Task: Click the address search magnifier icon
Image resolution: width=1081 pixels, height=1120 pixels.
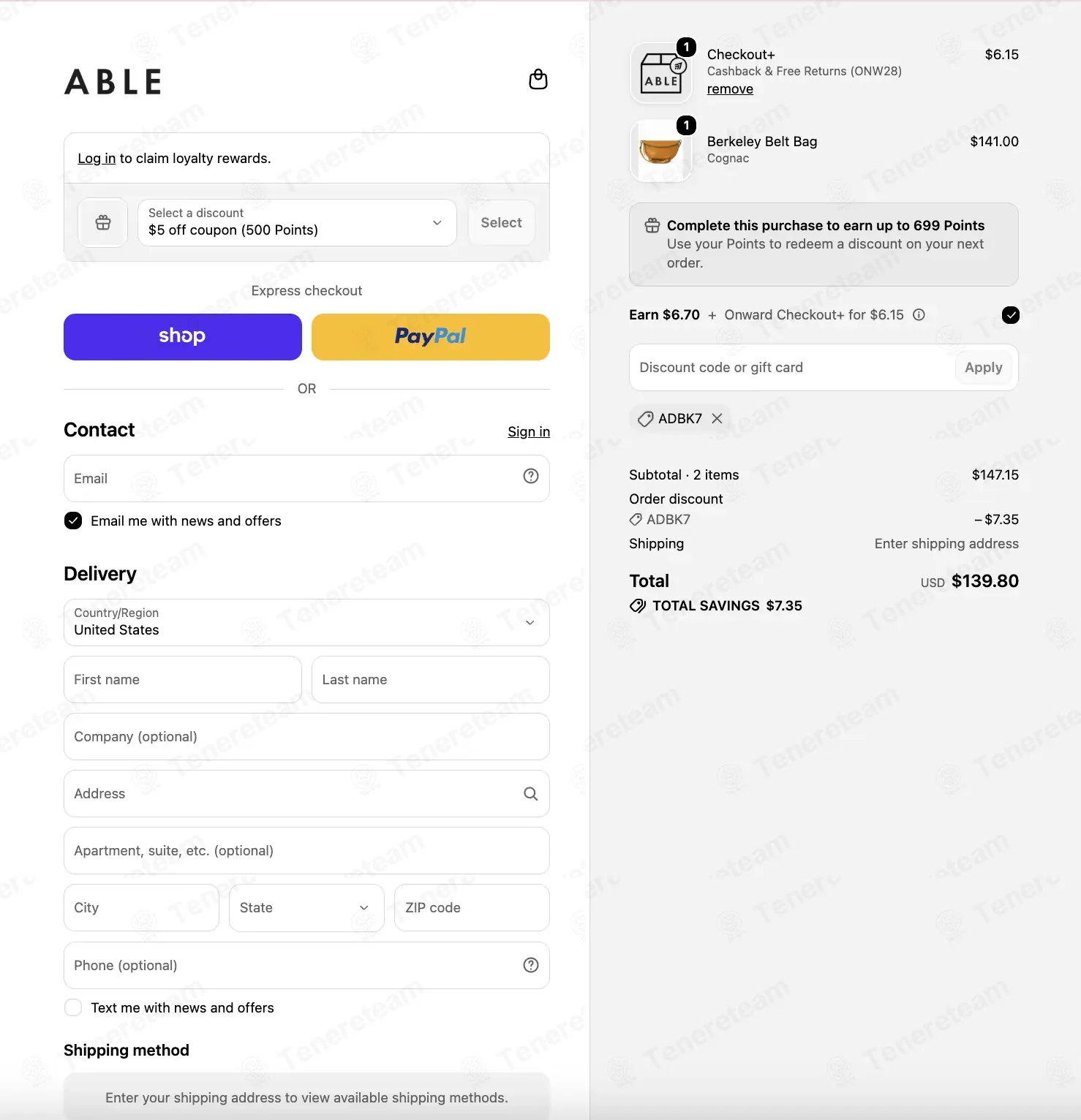Action: (531, 794)
